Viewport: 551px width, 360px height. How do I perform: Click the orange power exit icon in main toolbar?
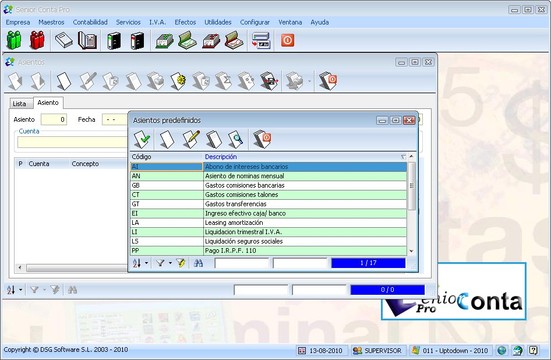287,40
